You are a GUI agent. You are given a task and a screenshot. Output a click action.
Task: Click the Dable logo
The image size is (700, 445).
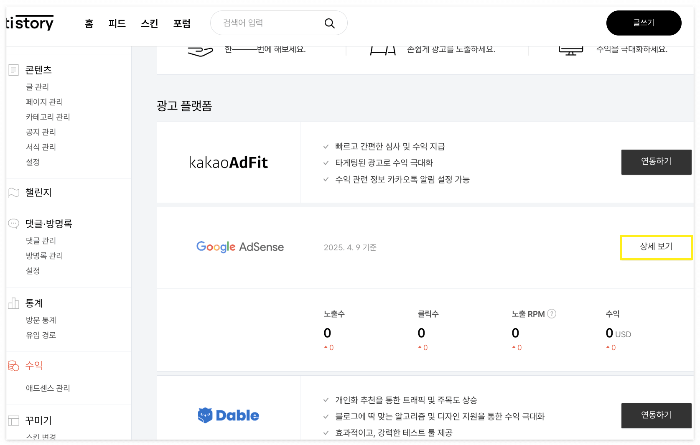point(228,415)
